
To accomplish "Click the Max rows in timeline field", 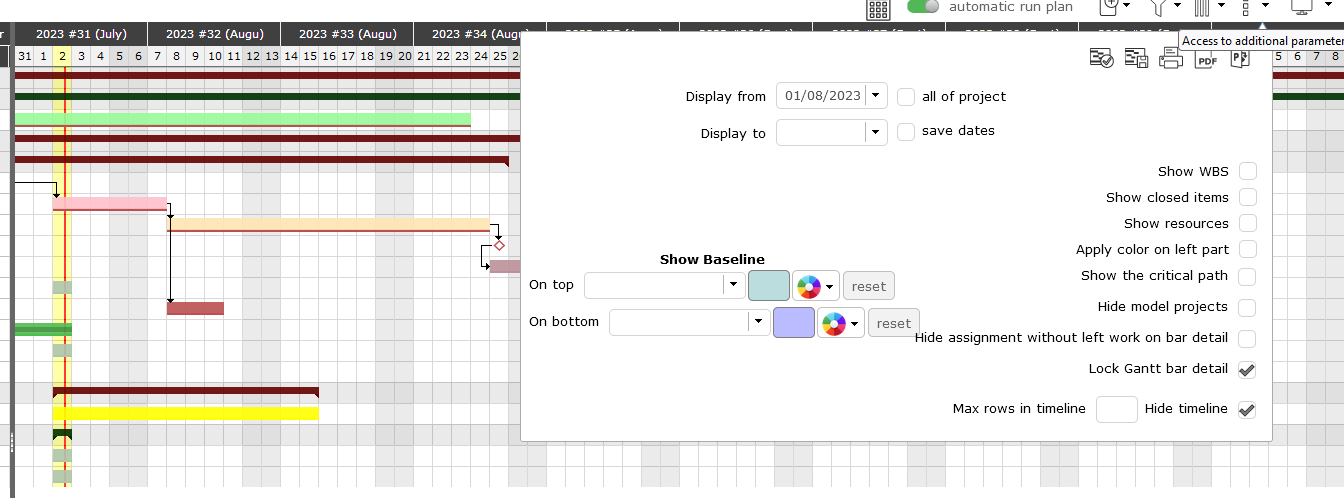I will coord(1117,409).
